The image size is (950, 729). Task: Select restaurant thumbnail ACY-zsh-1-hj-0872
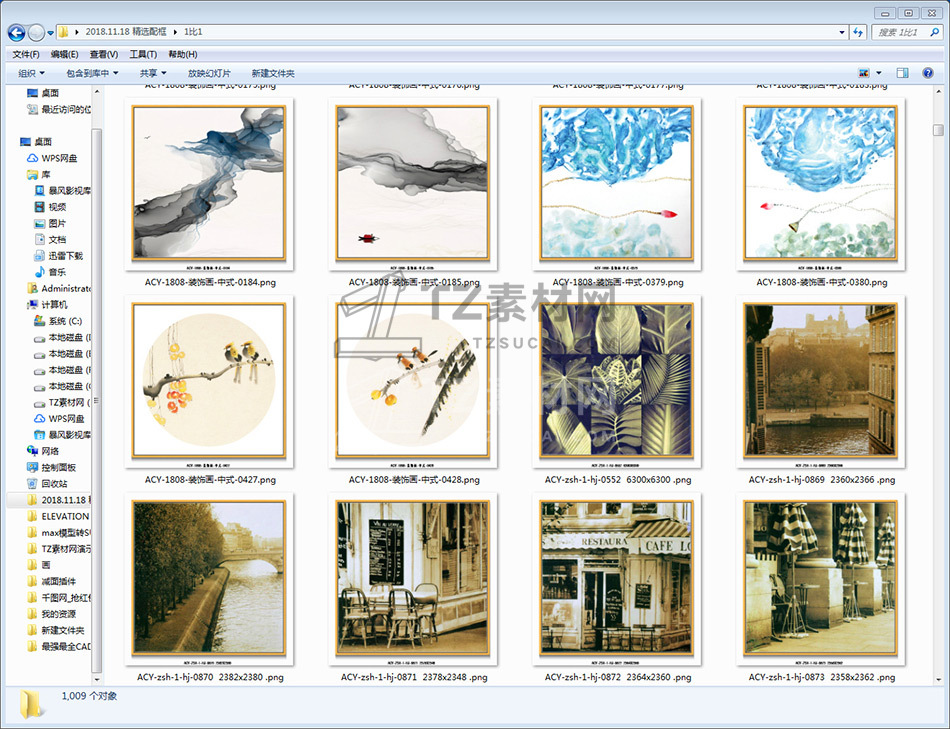pos(616,579)
